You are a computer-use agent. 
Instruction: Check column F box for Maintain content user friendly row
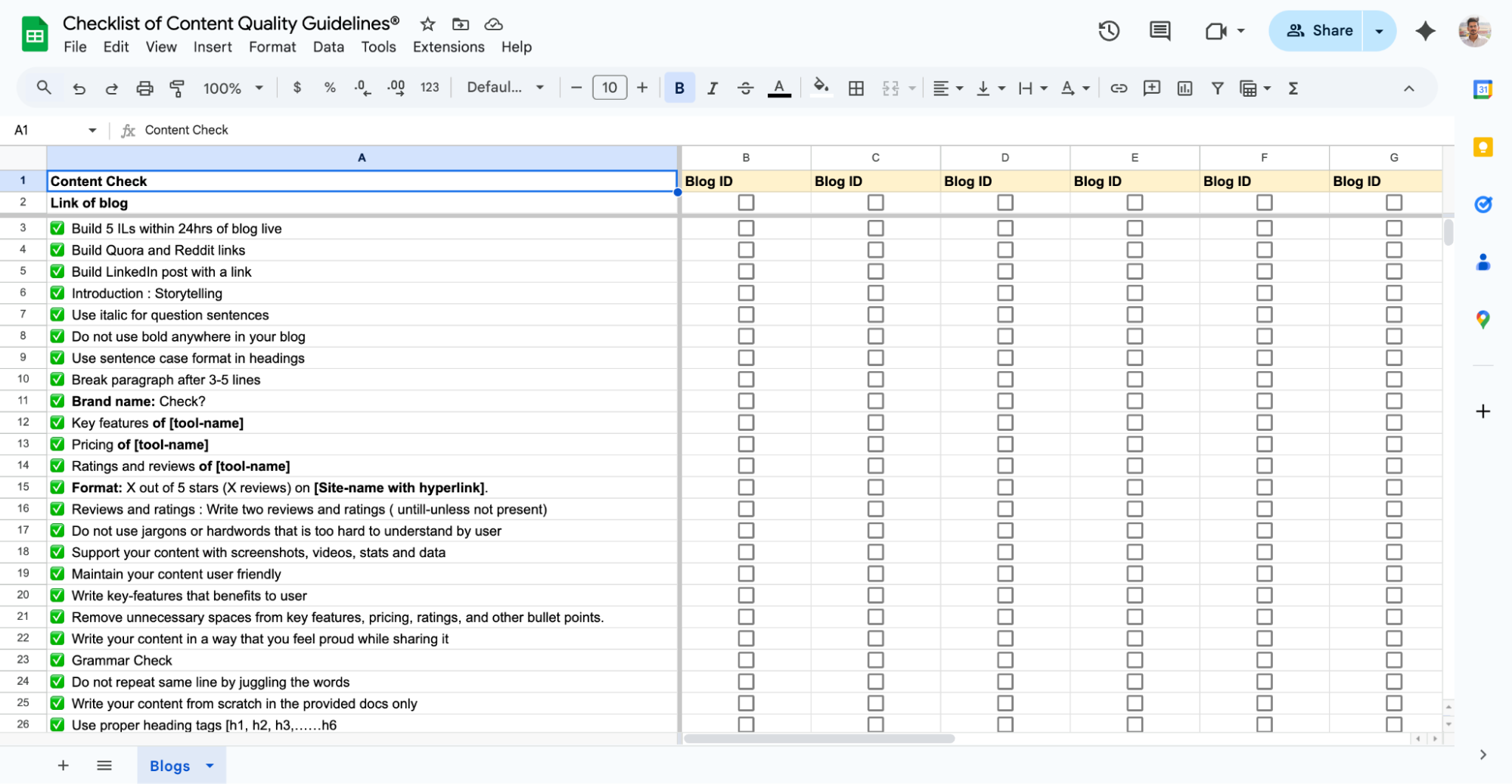click(x=1264, y=574)
